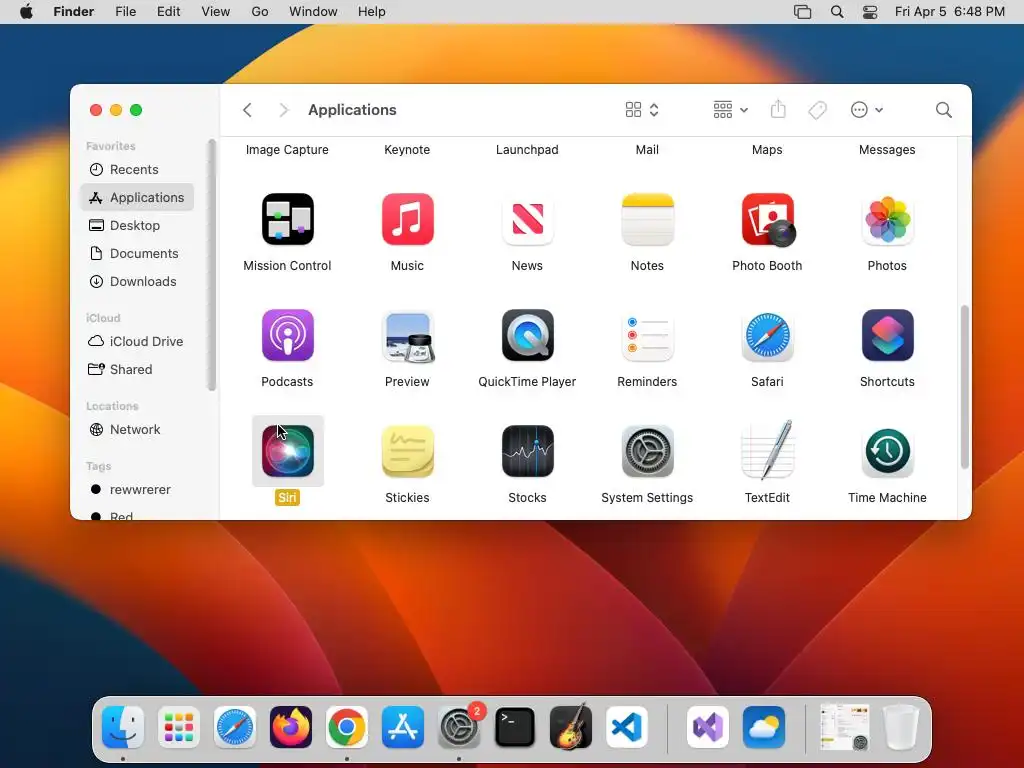
Task: Open the Reminders app icon
Action: click(647, 336)
